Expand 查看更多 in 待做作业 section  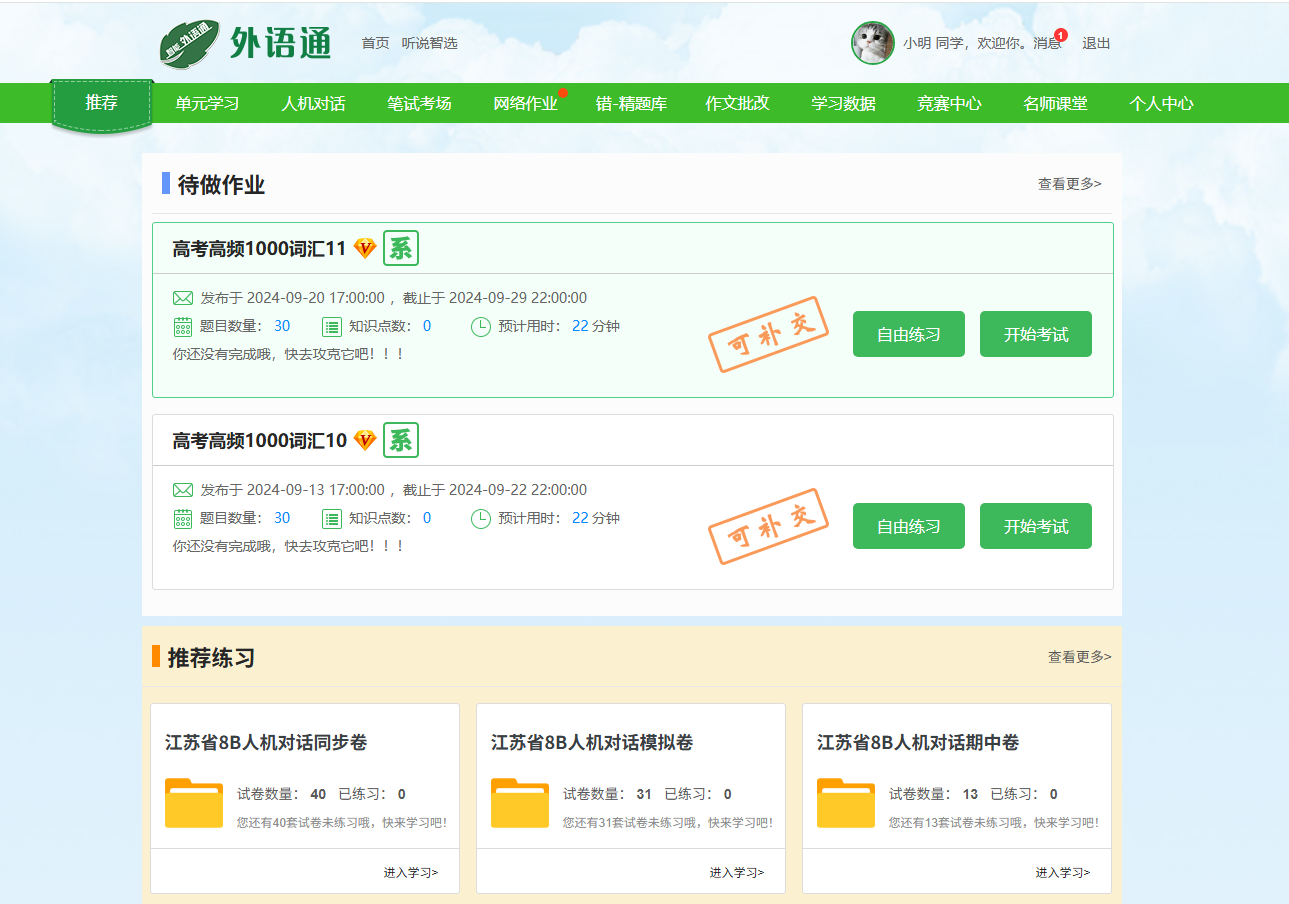coord(1069,184)
